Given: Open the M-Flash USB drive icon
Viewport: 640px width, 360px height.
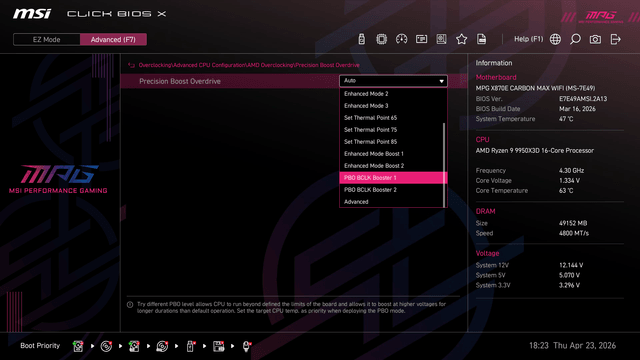Looking at the screenshot, I should [x=361, y=39].
